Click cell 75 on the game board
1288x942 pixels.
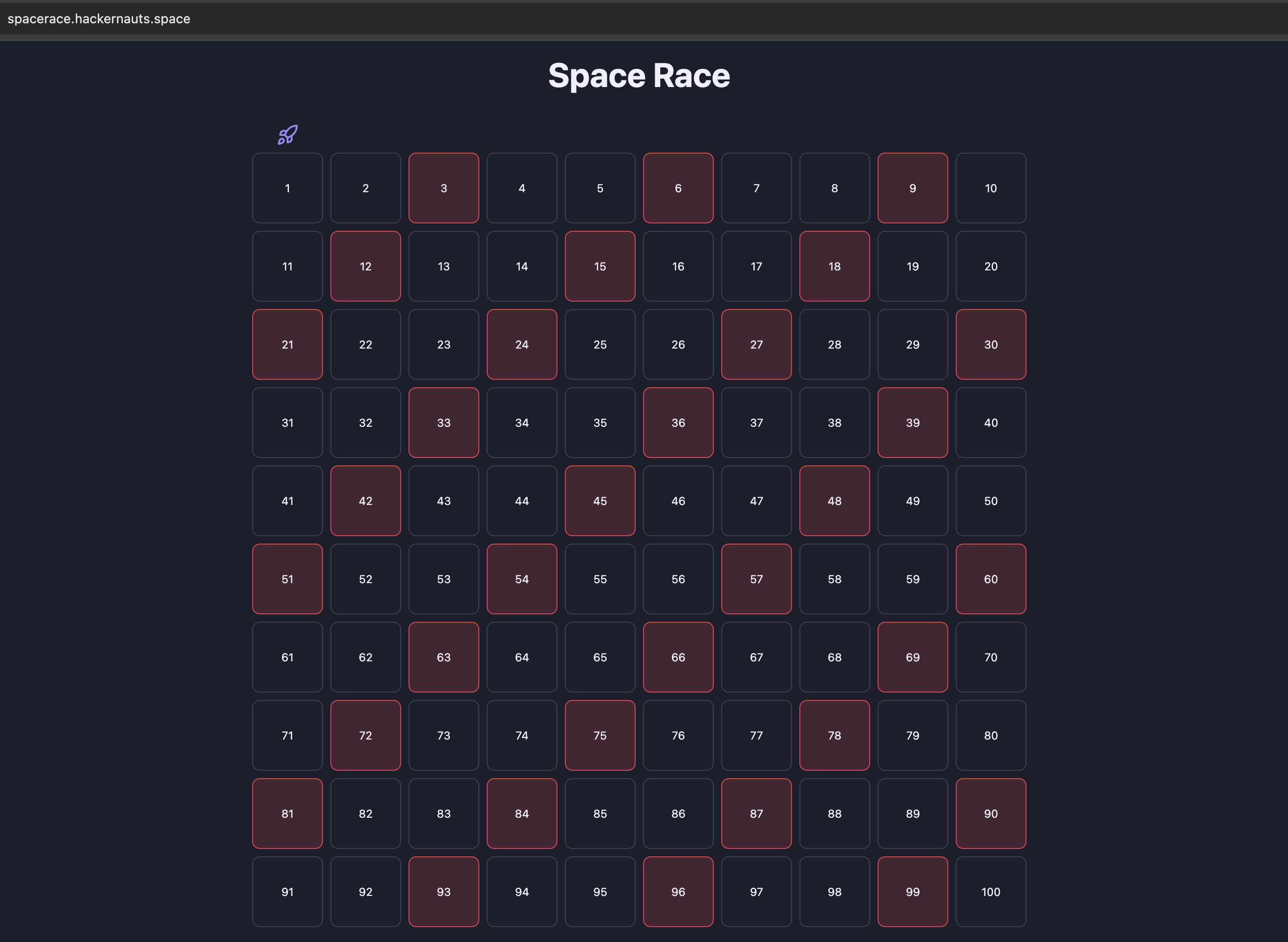600,735
